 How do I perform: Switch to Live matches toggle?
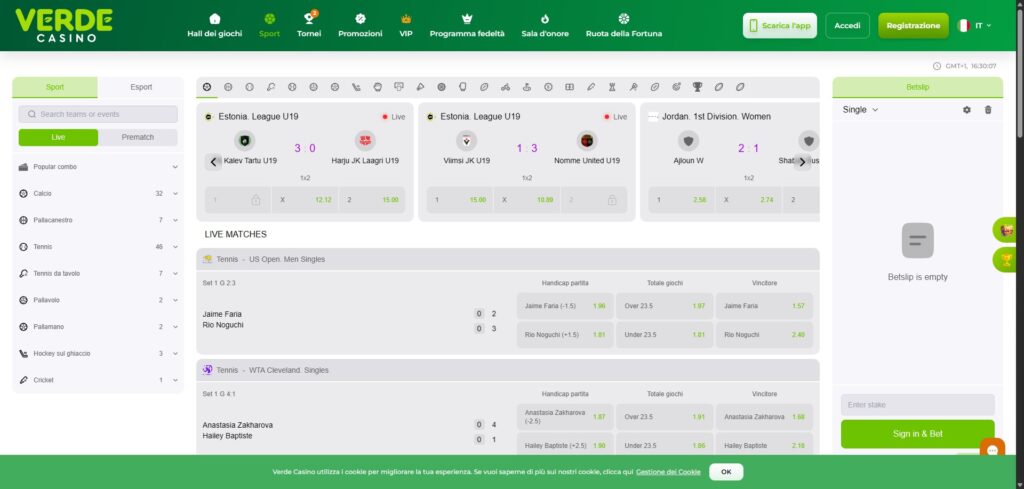(58, 138)
